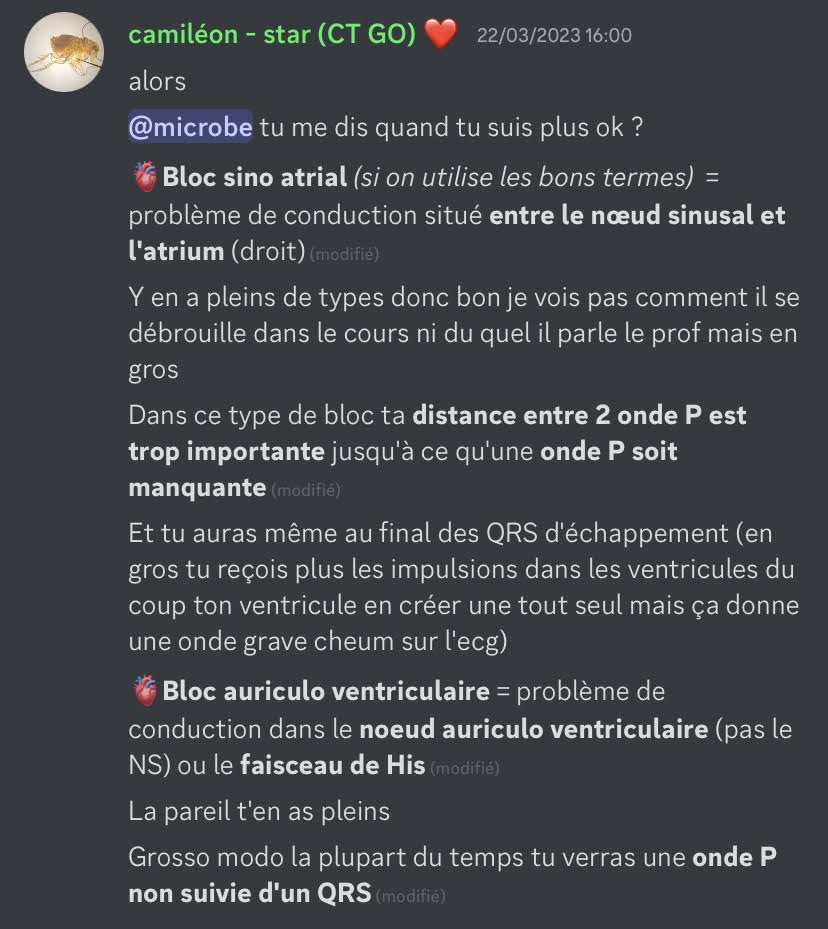
Task: Click the bold text faisceau de His
Action: click(333, 765)
